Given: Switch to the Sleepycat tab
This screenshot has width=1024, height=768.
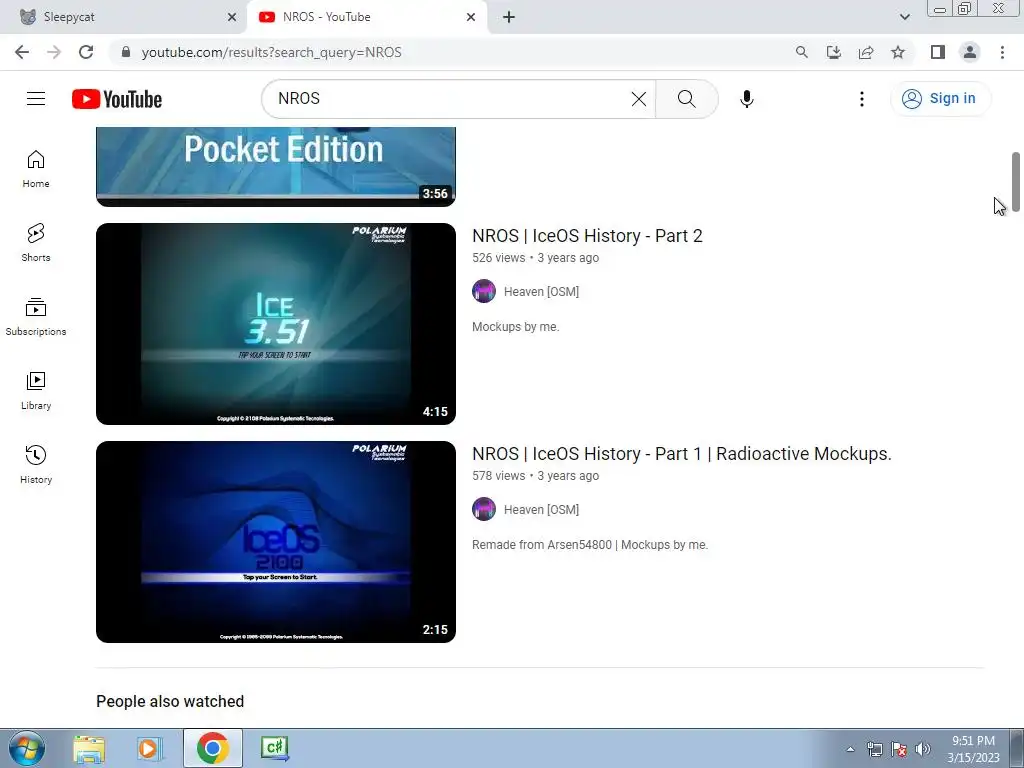Looking at the screenshot, I should [124, 17].
